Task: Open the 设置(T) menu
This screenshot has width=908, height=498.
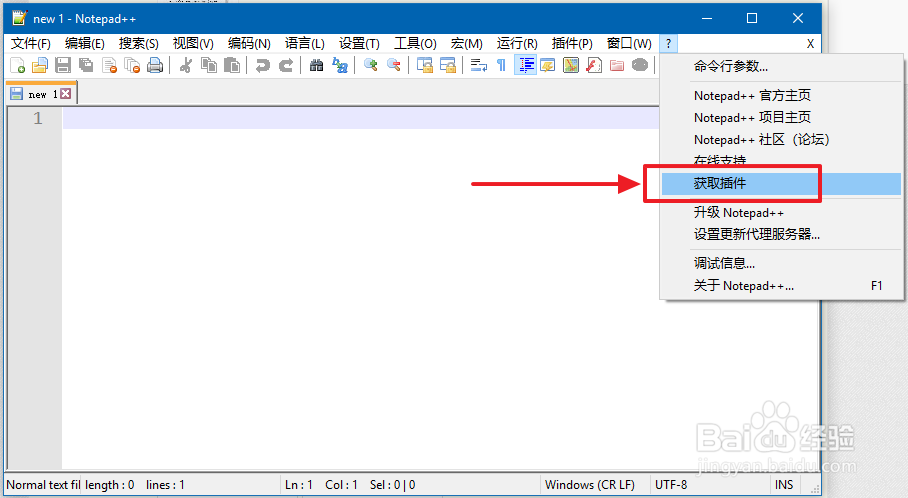Action: [359, 43]
